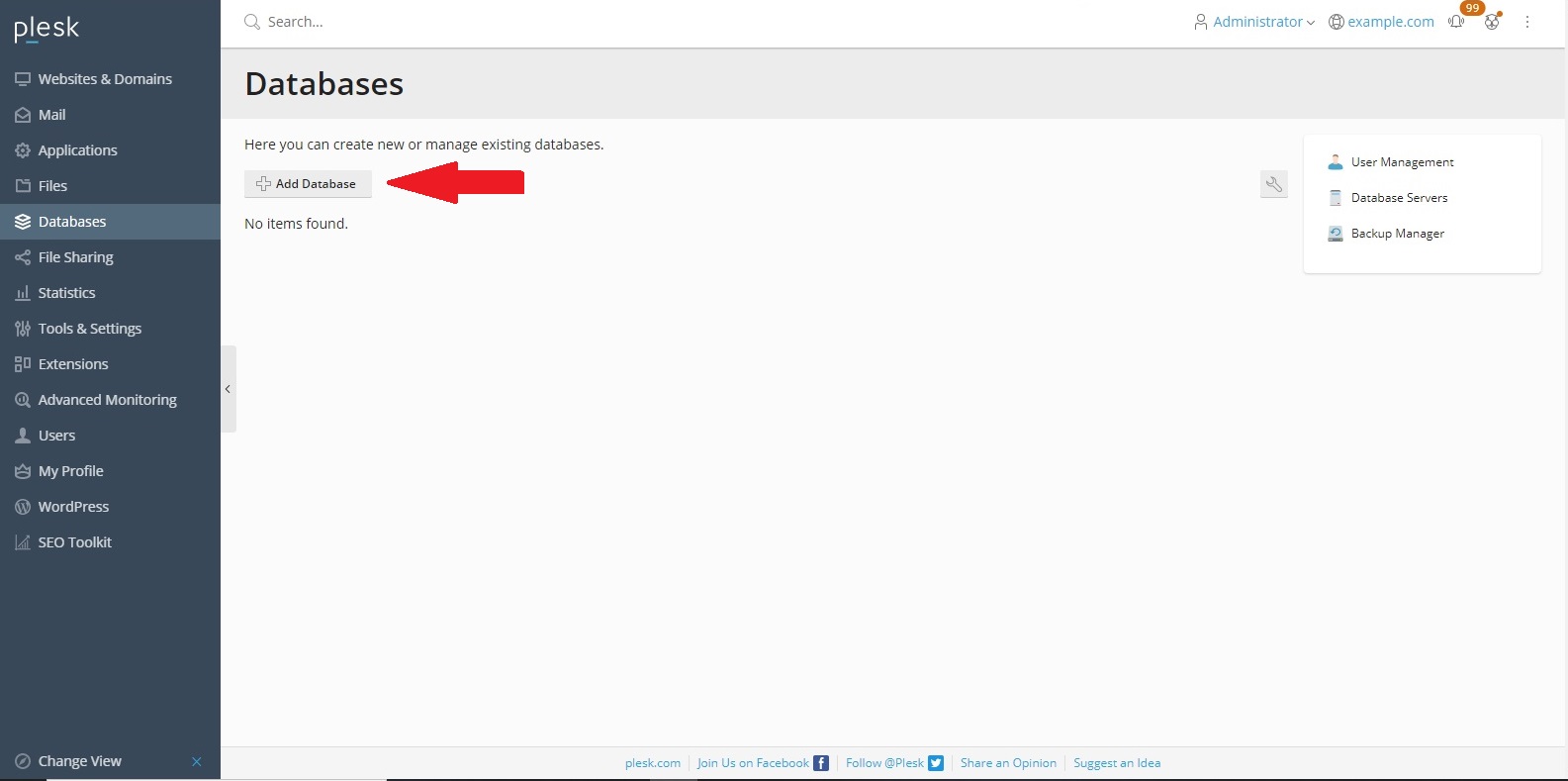Image resolution: width=1568 pixels, height=781 pixels.
Task: Open User Management link
Action: [x=1402, y=162]
